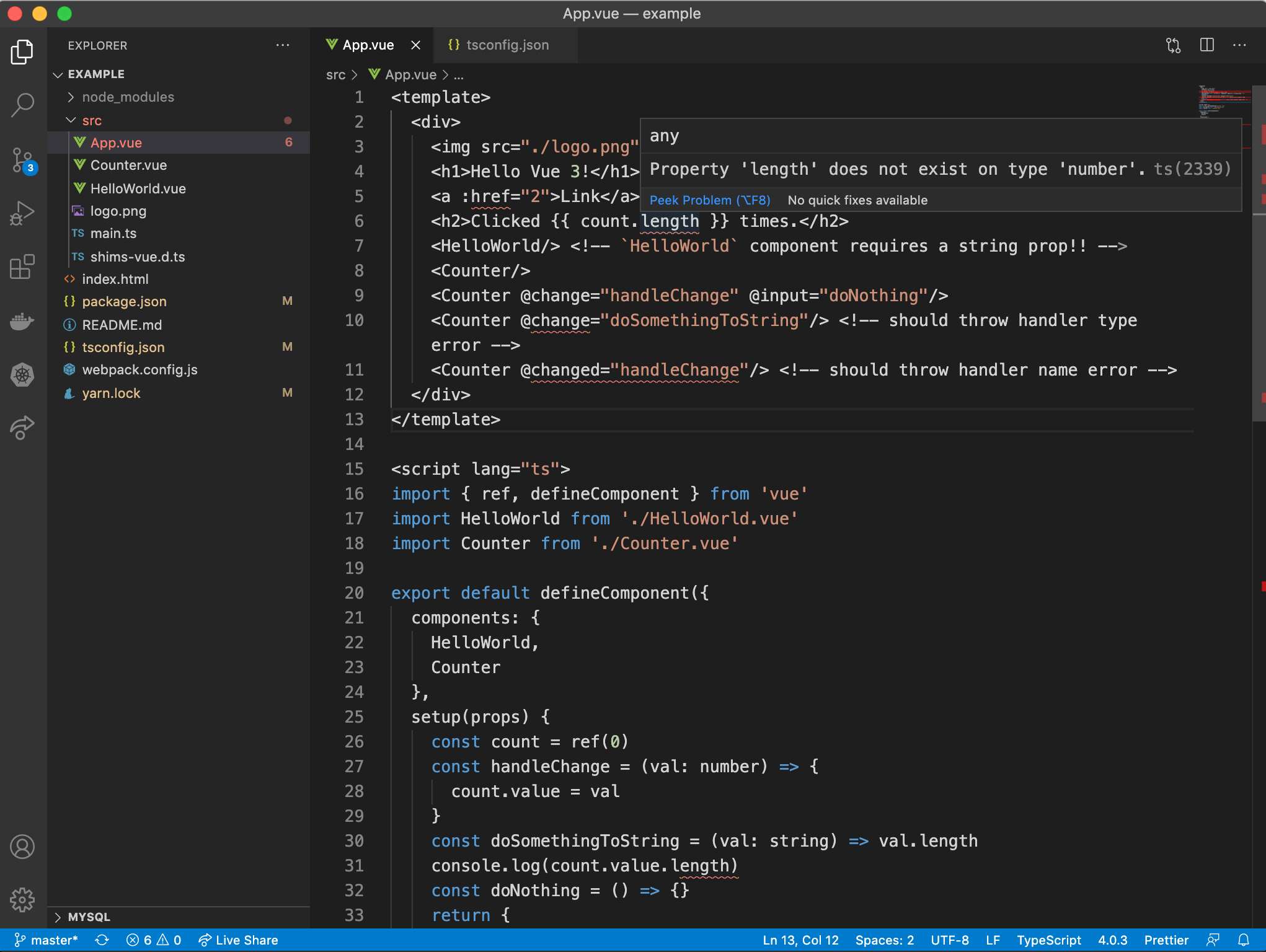Switch to the tsconfig.json tab
This screenshot has height=952, width=1266.
(x=507, y=45)
